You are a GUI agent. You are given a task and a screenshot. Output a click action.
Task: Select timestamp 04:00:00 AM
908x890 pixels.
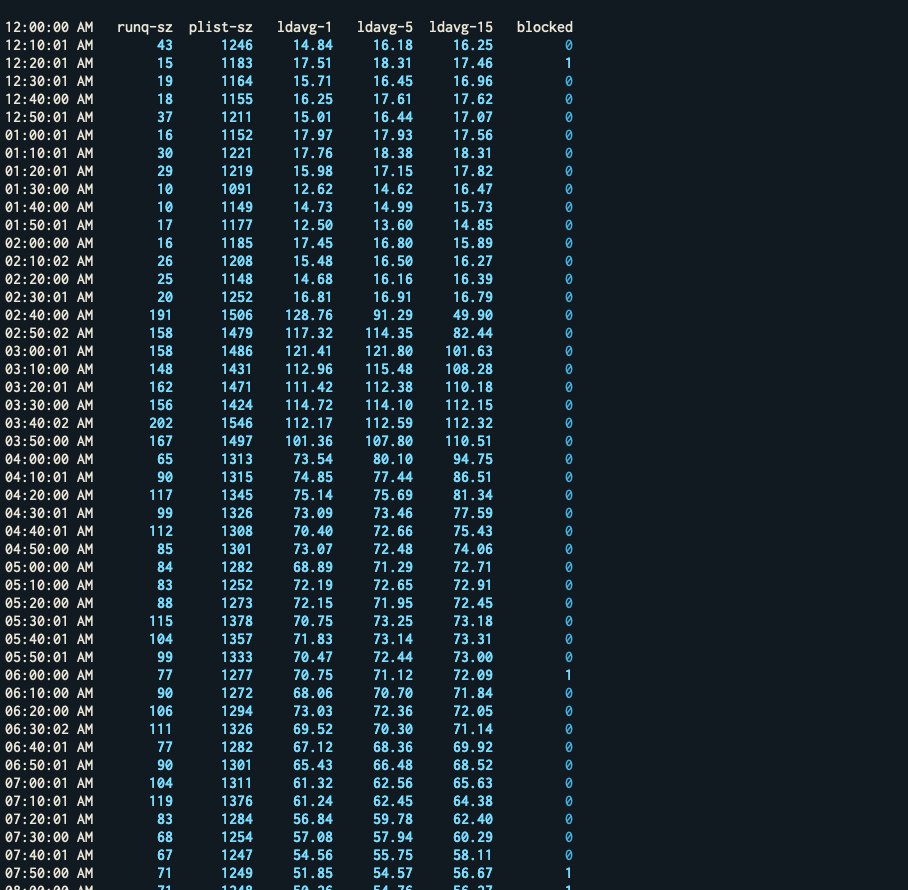pyautogui.click(x=49, y=459)
